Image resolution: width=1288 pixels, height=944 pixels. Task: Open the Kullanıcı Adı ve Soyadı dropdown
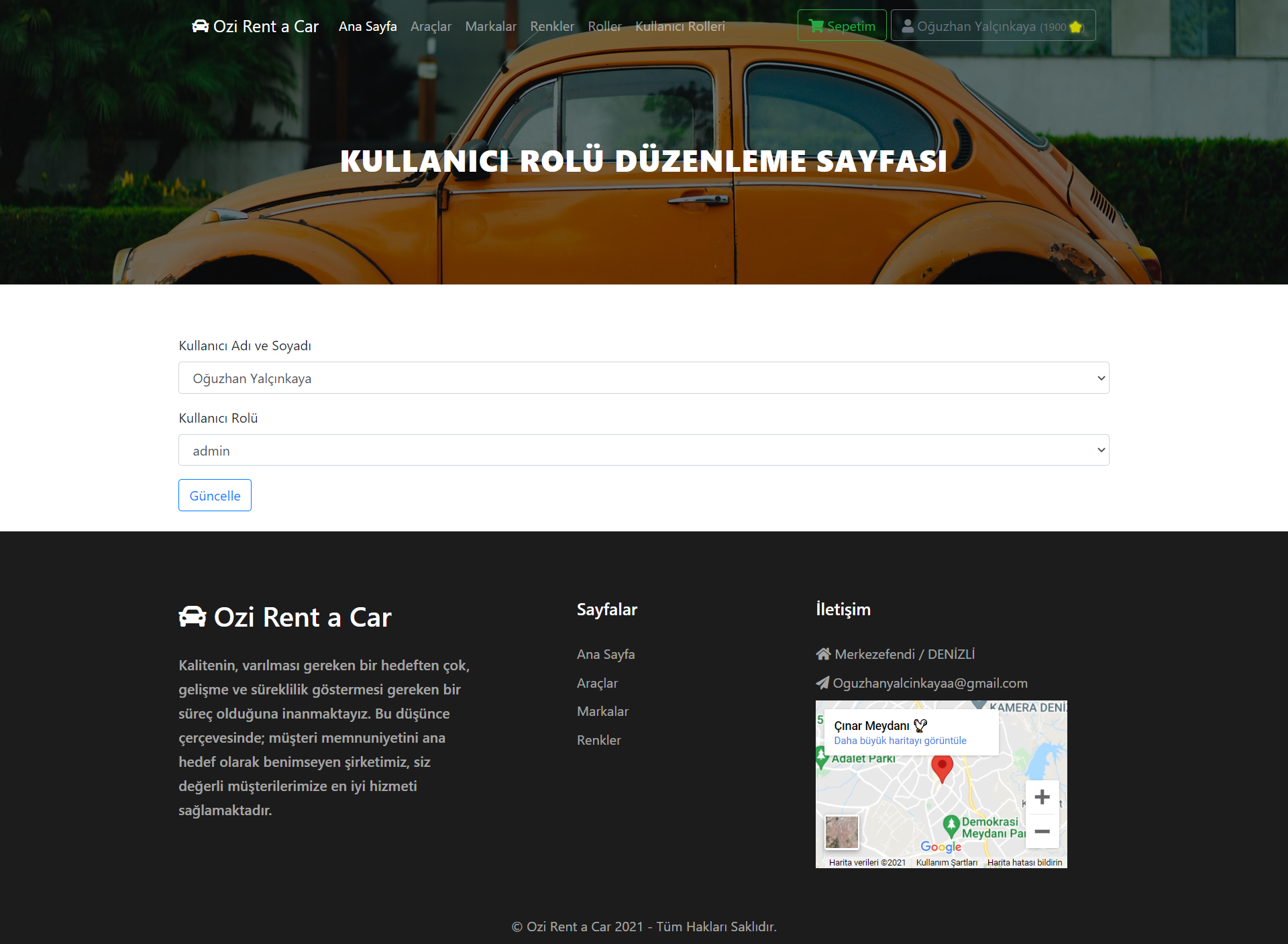pyautogui.click(x=643, y=378)
